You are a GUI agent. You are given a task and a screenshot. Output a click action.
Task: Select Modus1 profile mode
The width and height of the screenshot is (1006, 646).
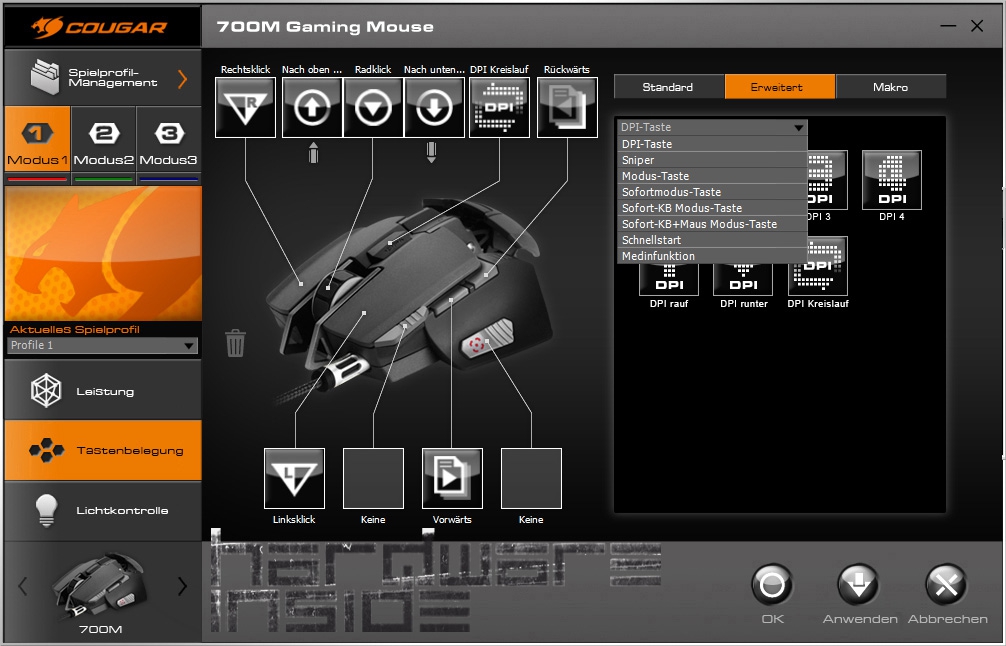point(37,145)
